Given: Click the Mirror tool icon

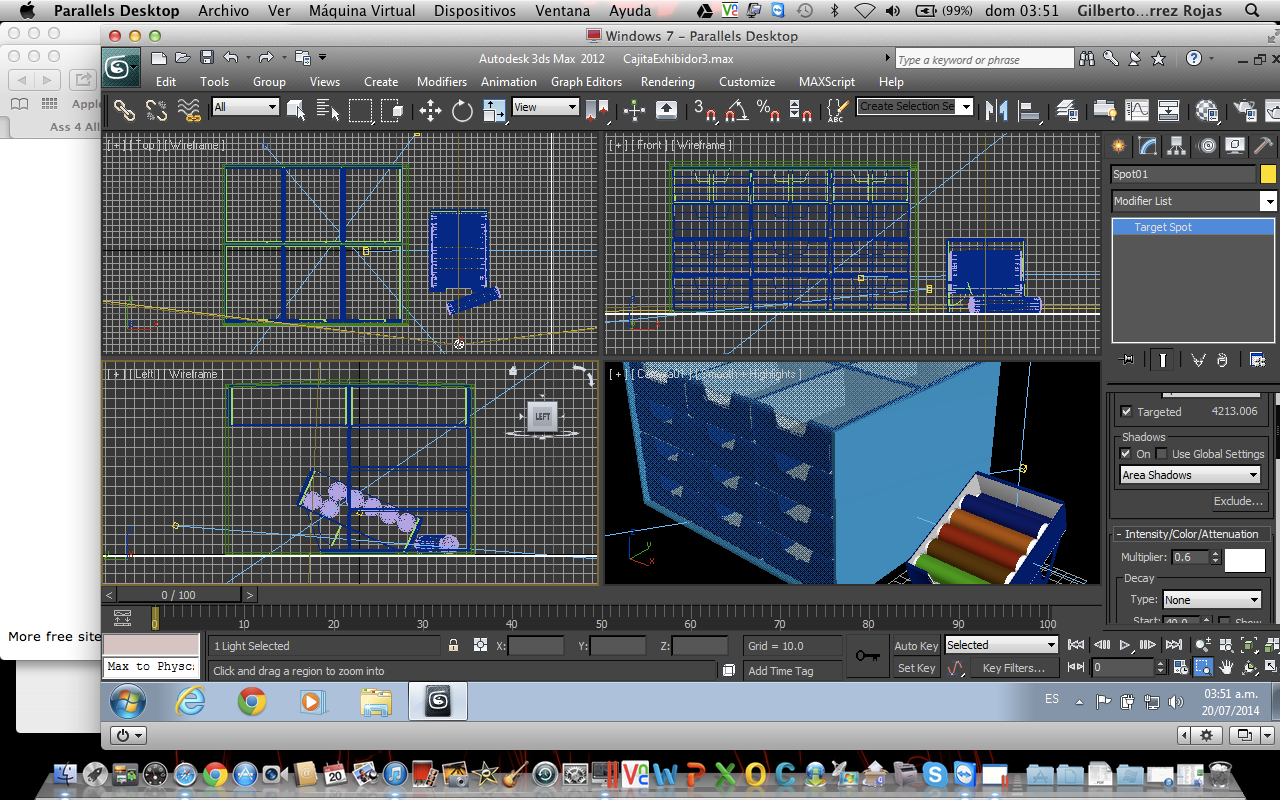Looking at the screenshot, I should [x=996, y=110].
